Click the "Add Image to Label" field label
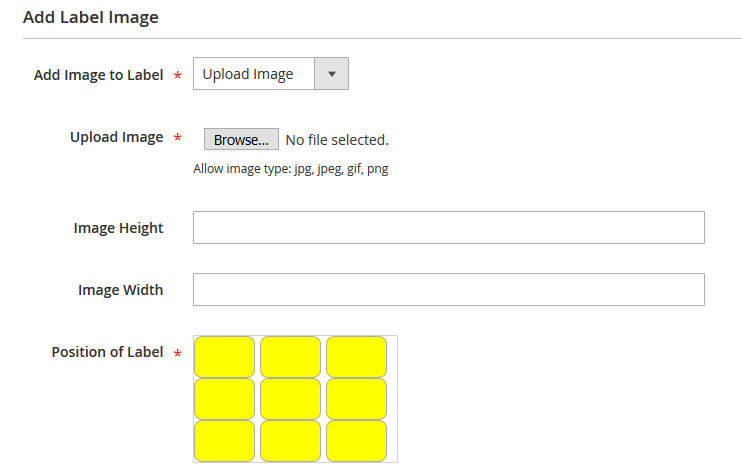The image size is (742, 475). click(98, 75)
